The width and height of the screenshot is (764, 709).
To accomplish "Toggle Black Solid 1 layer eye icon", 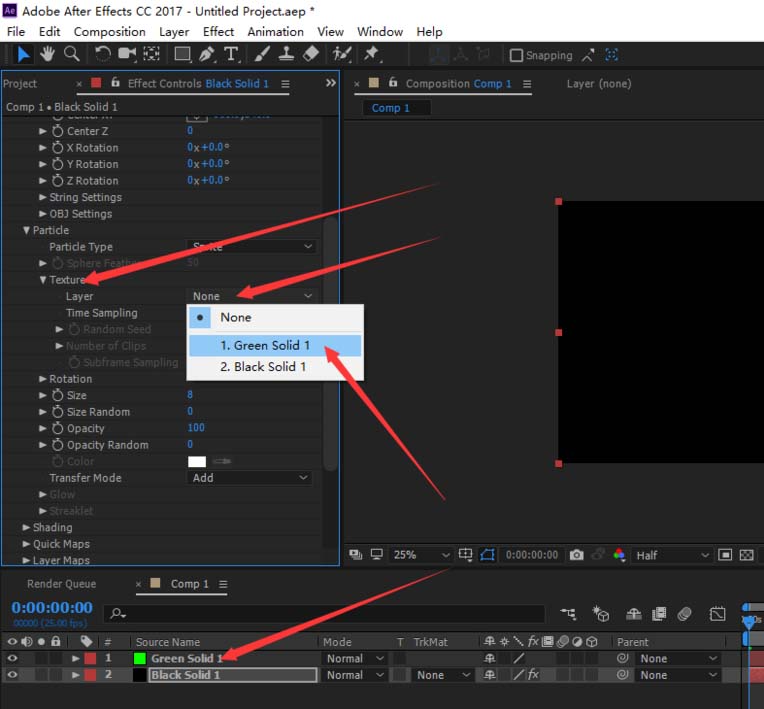I will click(x=13, y=675).
